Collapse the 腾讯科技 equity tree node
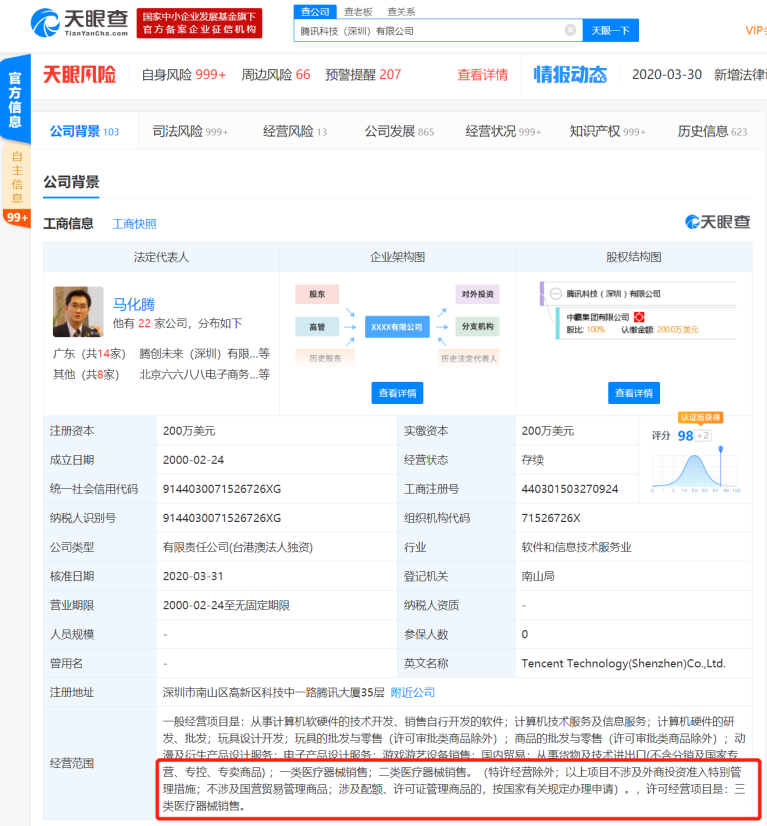 555,293
